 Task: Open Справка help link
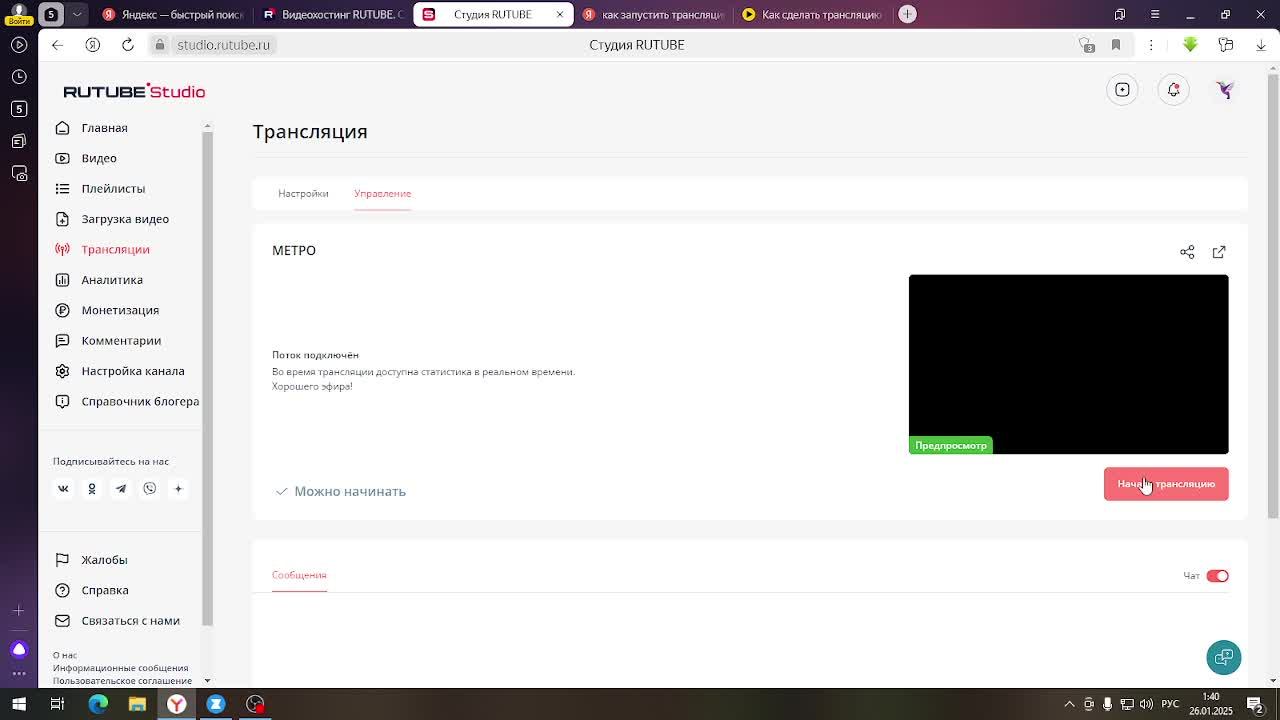[x=105, y=590]
